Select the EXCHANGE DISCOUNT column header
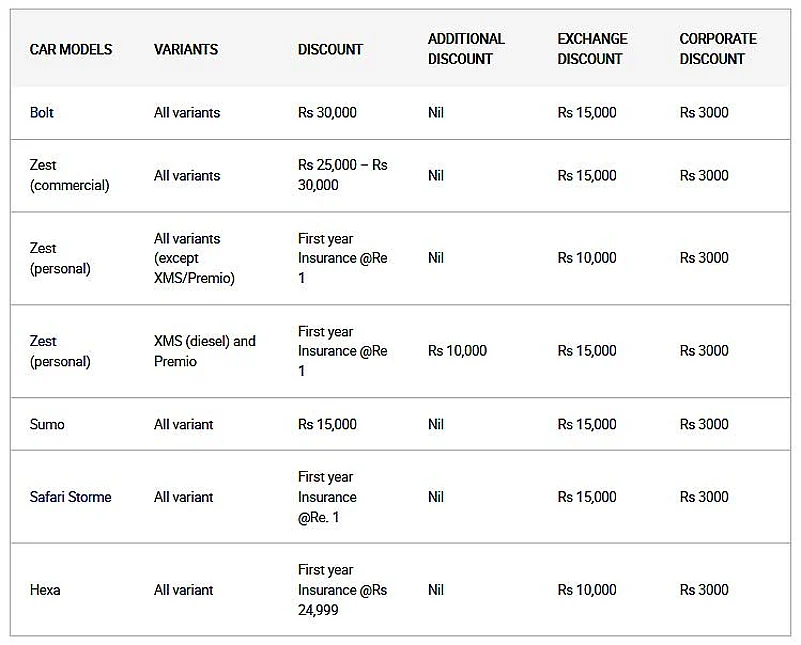The width and height of the screenshot is (801, 645). pyautogui.click(x=594, y=49)
